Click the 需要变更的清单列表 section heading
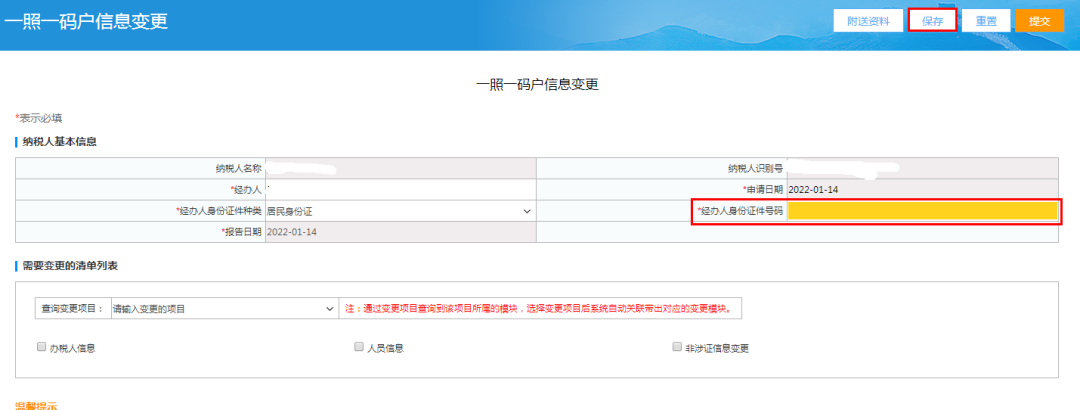This screenshot has width=1080, height=410. click(70, 265)
